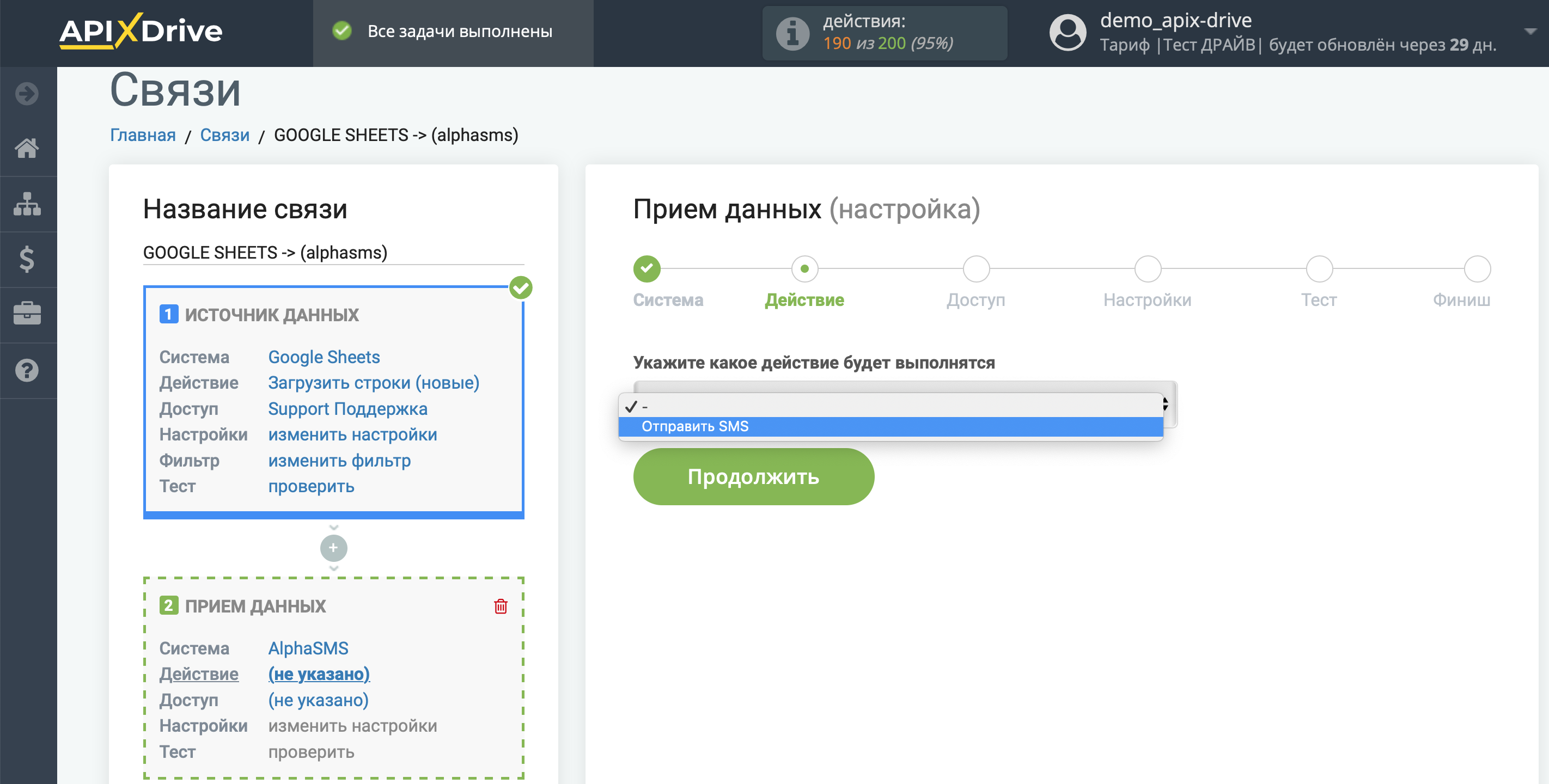This screenshot has height=784, width=1549.
Task: Select Настройки step in wizard
Action: click(1148, 269)
